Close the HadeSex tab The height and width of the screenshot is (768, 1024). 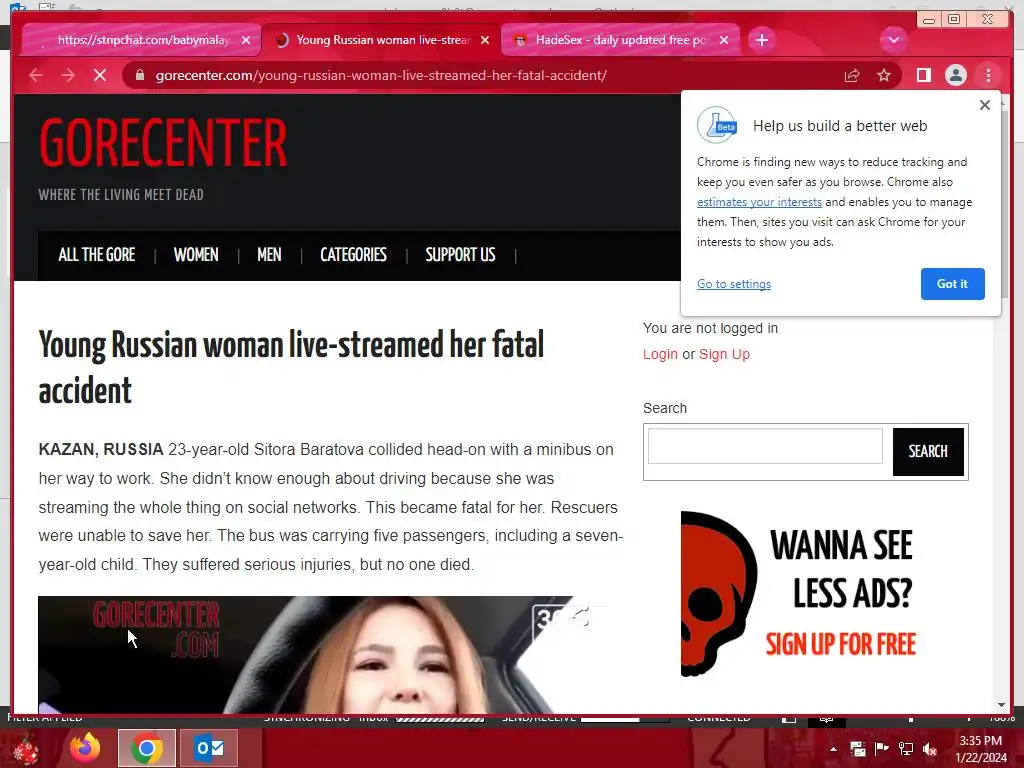(x=724, y=40)
